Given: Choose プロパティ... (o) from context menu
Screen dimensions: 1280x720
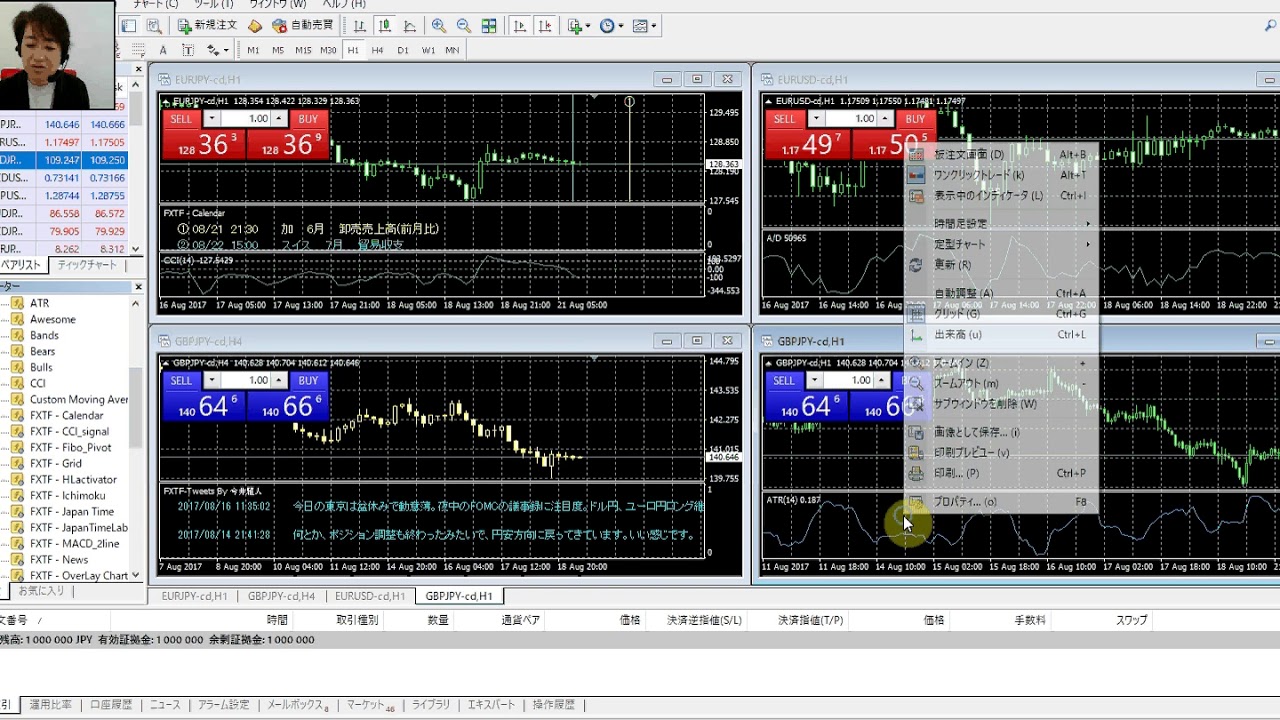Looking at the screenshot, I should (x=1000, y=502).
